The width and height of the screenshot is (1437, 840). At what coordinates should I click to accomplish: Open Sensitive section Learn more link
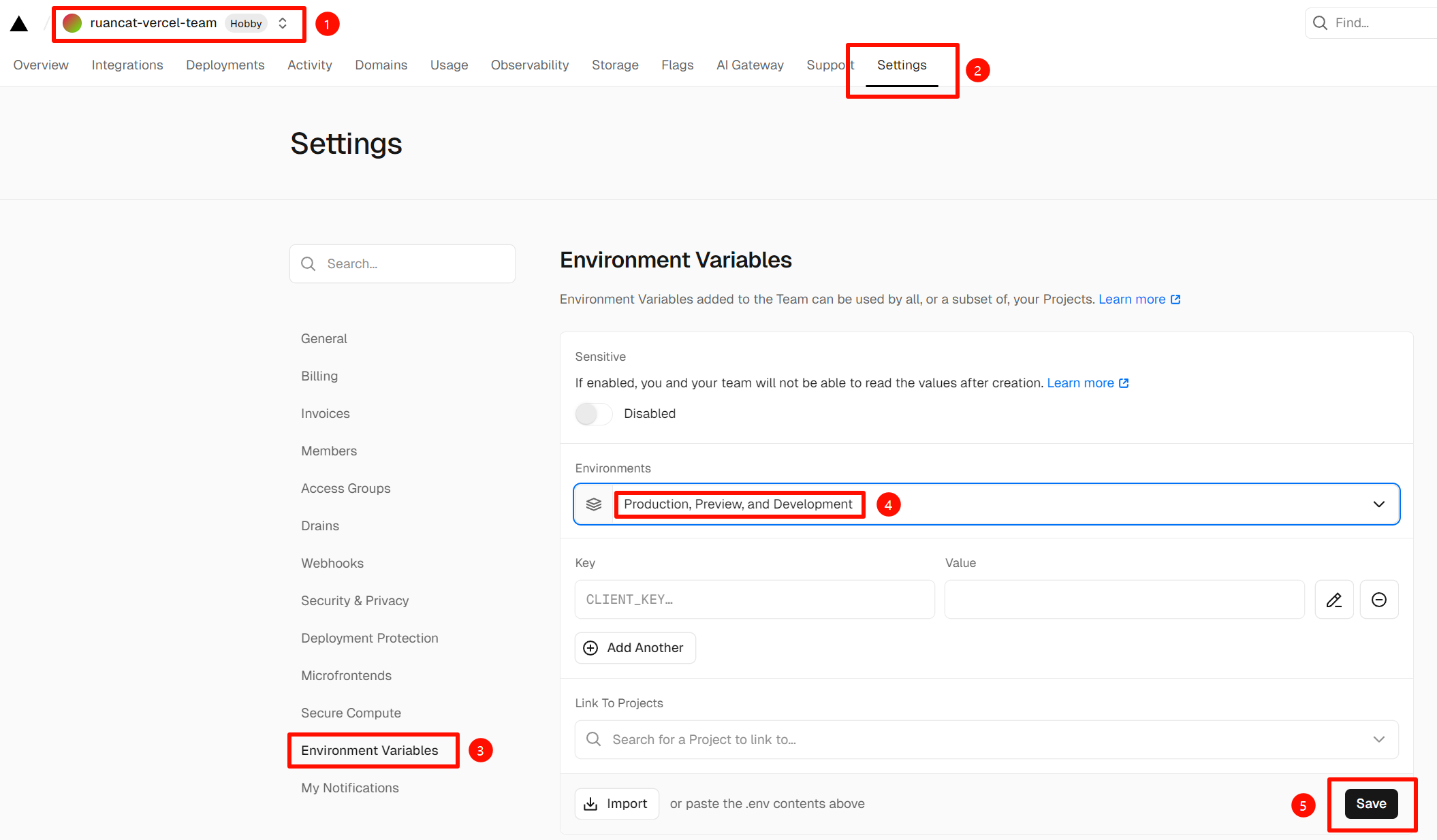(1080, 383)
